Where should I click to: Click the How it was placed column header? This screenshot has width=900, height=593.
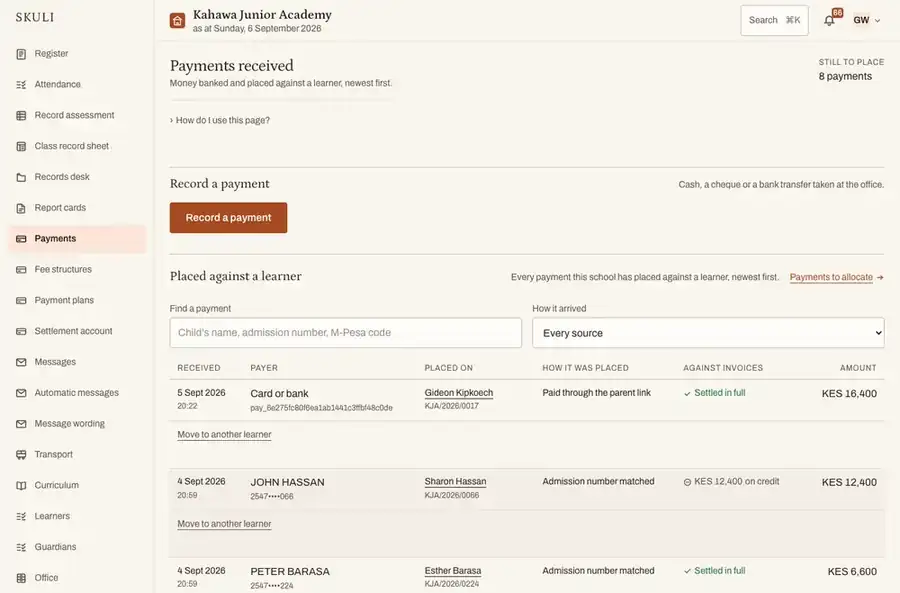coord(585,368)
